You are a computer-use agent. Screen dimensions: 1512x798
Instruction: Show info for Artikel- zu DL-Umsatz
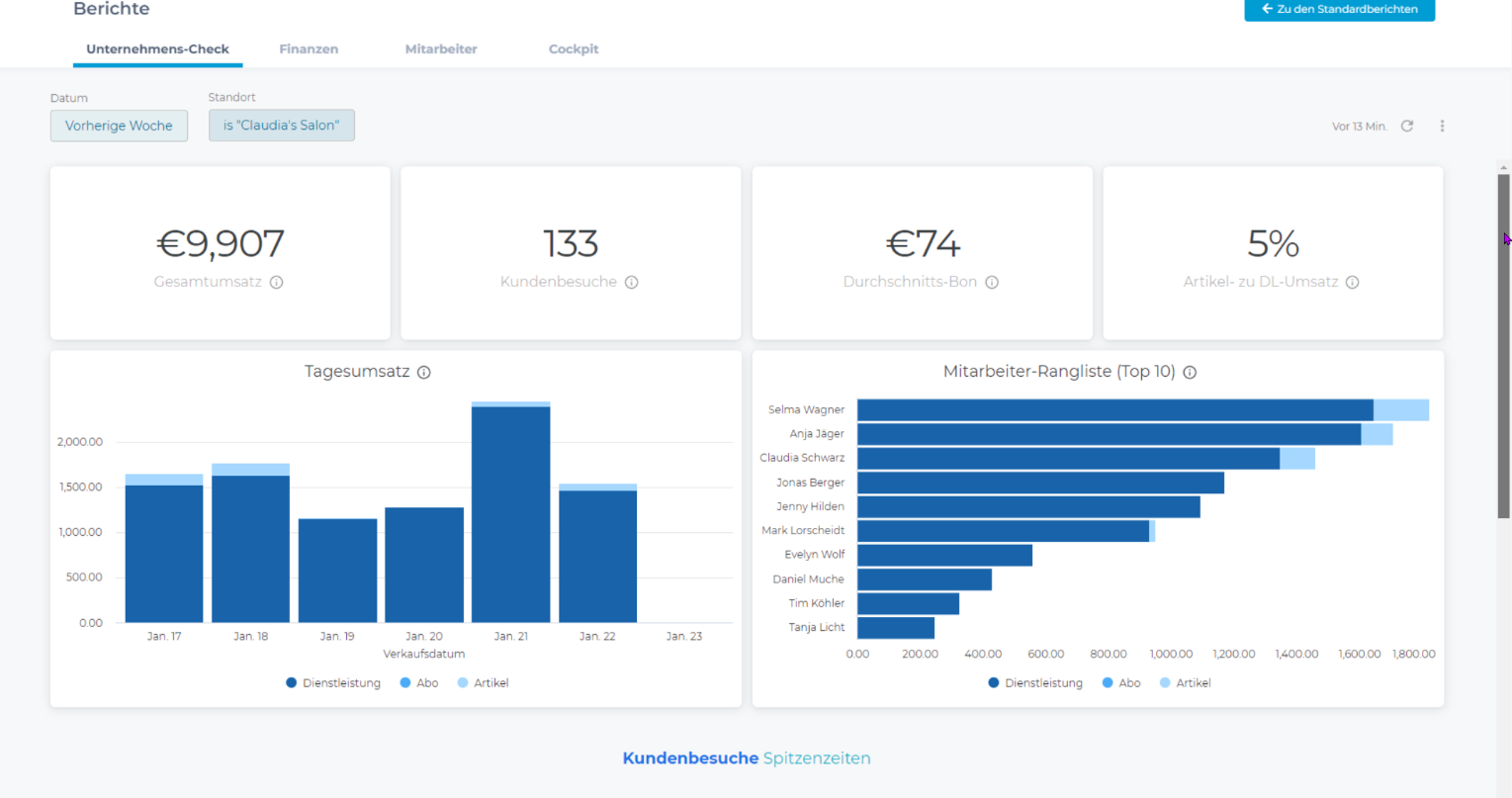[x=1353, y=282]
